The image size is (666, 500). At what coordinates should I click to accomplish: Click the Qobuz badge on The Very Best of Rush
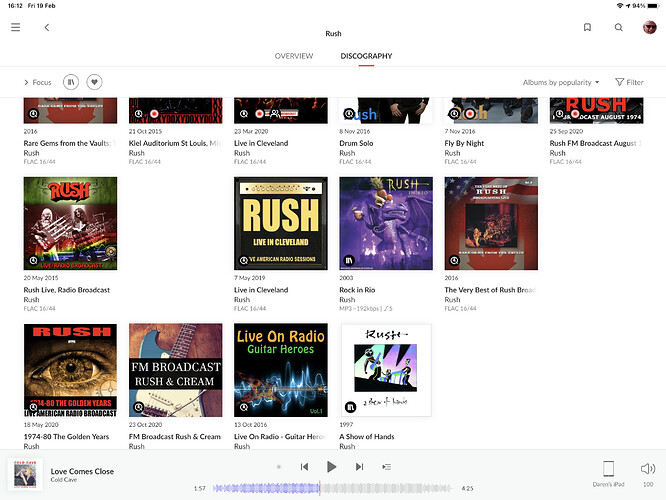(454, 260)
